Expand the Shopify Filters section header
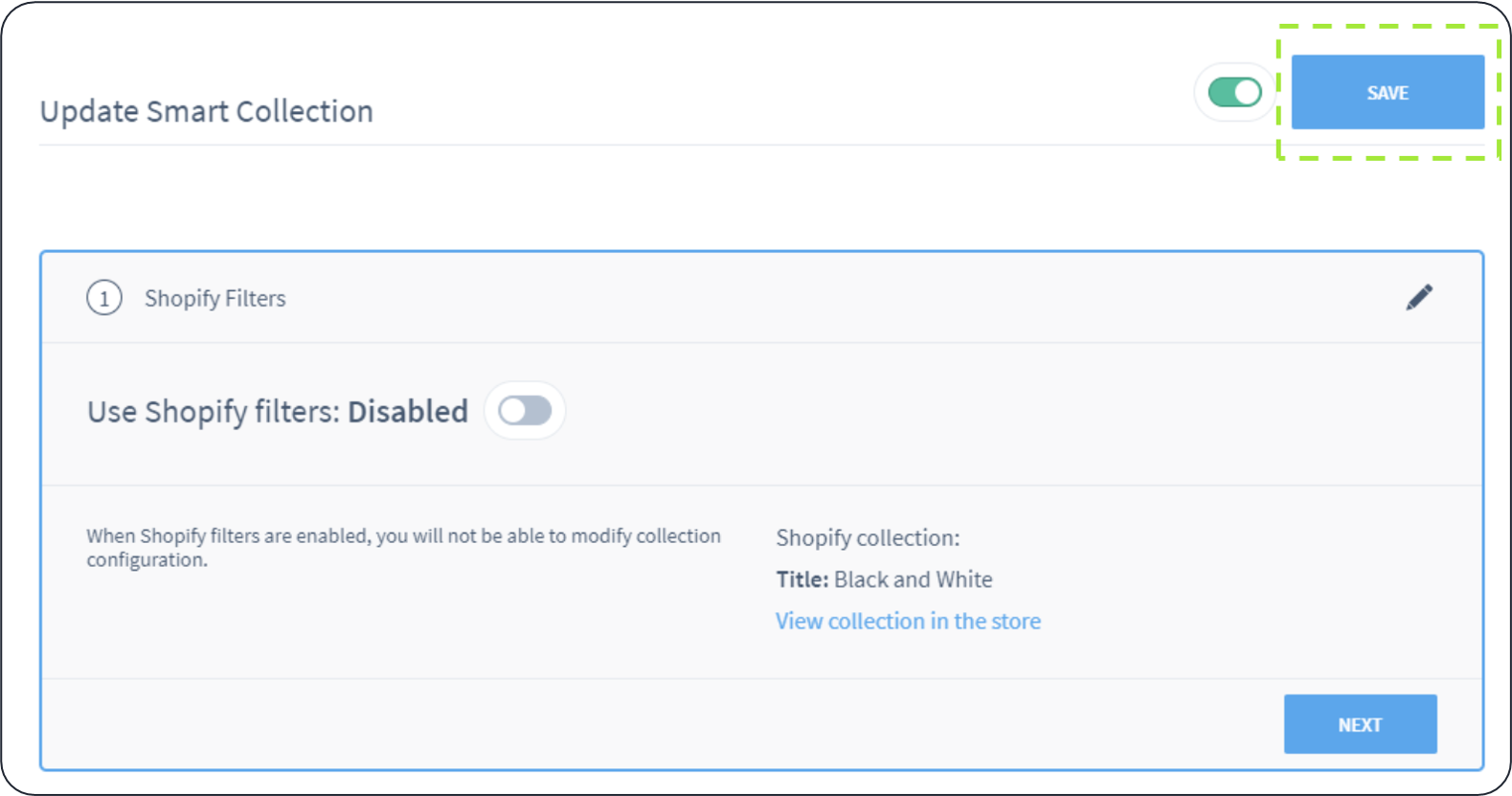This screenshot has height=796, width=1512. [x=214, y=299]
